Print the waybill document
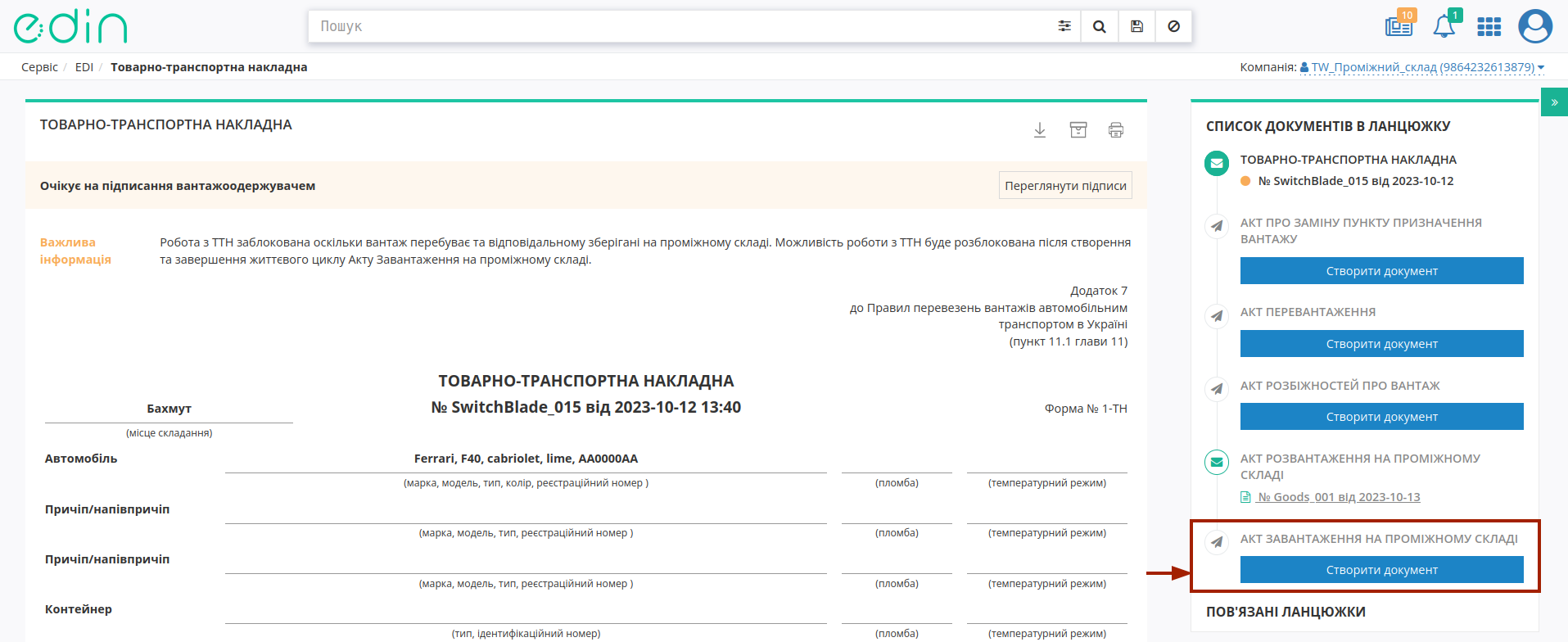1568x642 pixels. pos(1116,130)
